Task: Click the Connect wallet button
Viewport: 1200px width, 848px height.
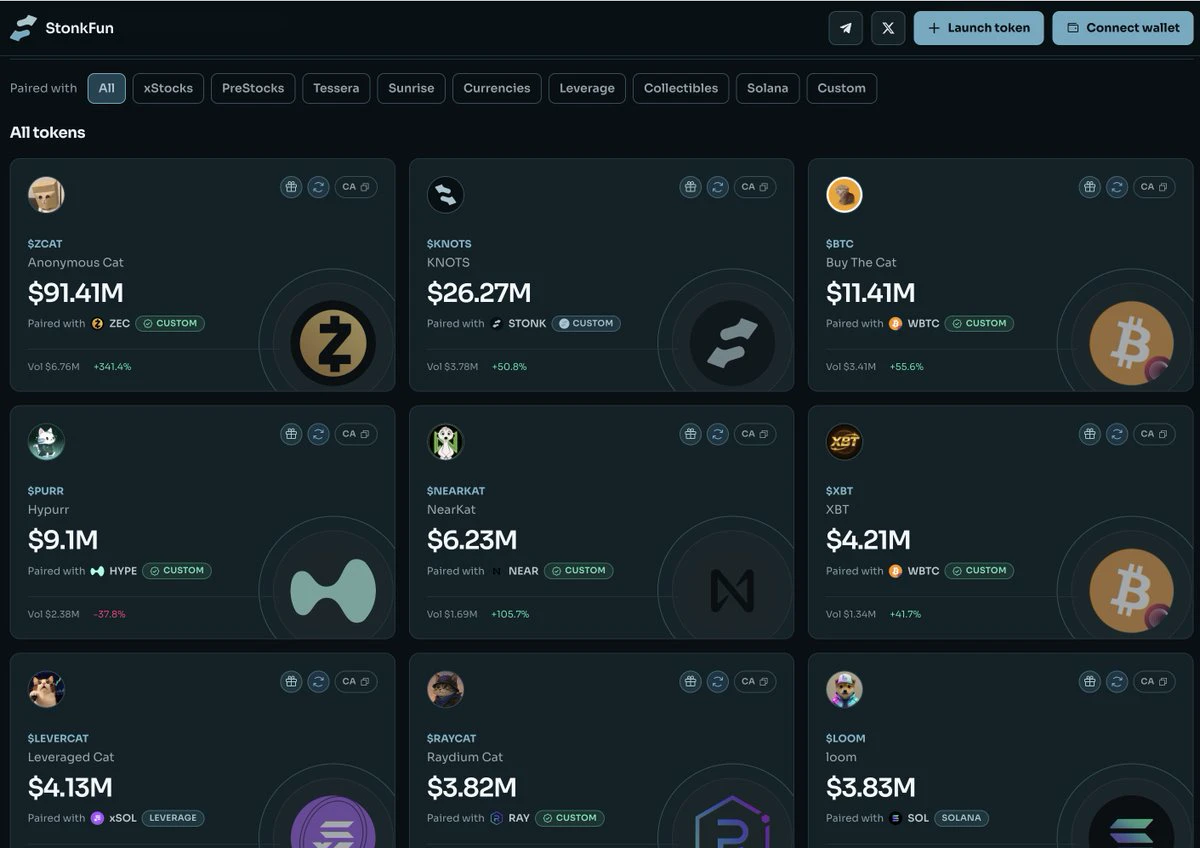Action: (1123, 28)
